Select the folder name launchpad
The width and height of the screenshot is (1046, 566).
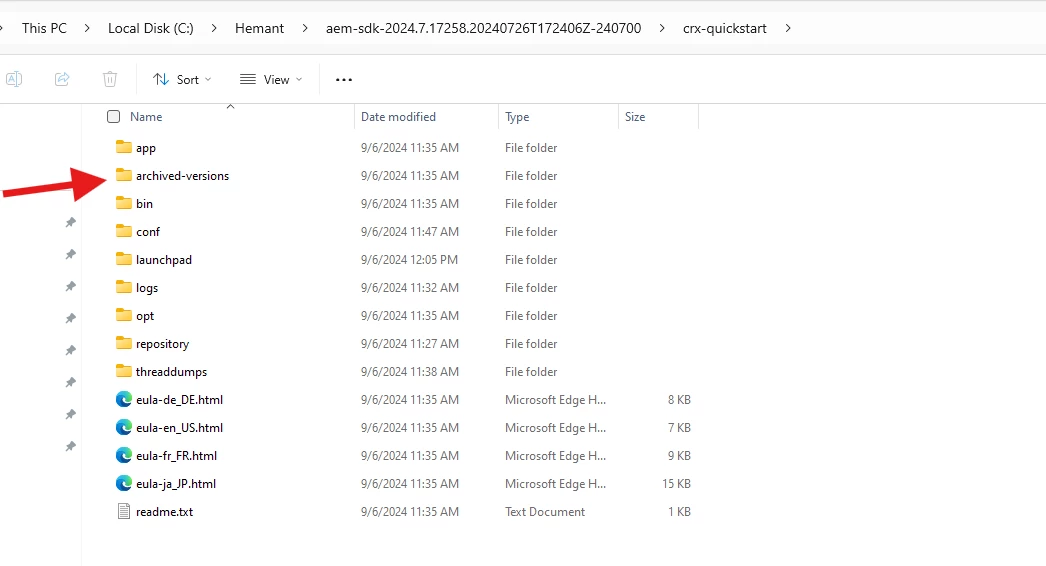pyautogui.click(x=163, y=260)
